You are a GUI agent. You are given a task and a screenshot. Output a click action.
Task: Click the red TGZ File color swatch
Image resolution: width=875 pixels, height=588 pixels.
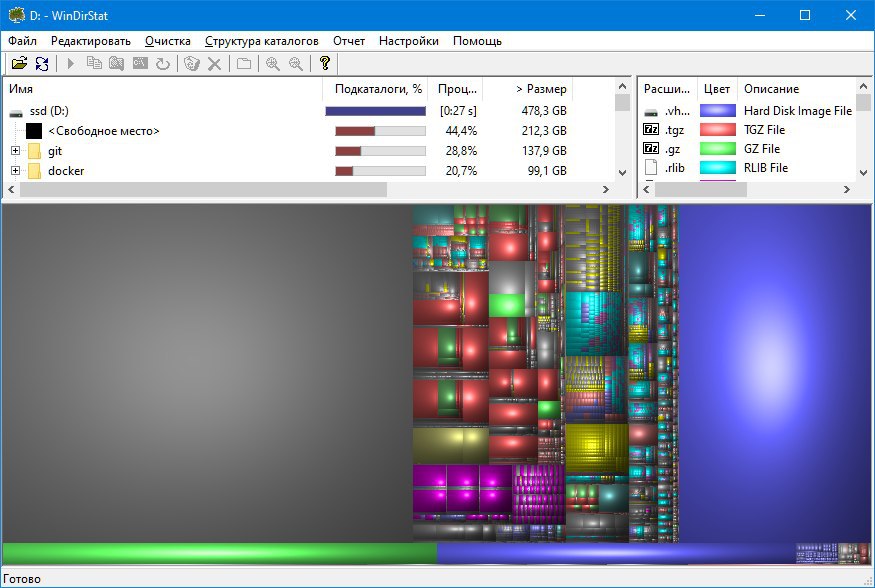(718, 130)
